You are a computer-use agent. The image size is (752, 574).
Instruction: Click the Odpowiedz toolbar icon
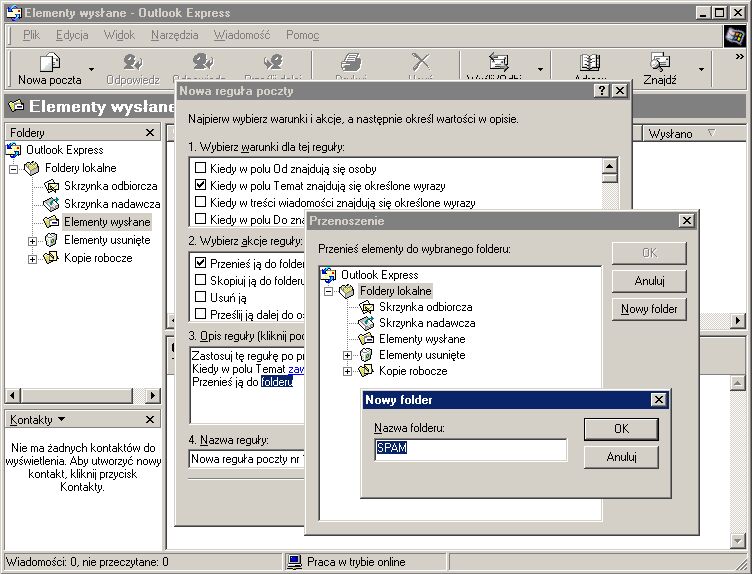point(132,62)
